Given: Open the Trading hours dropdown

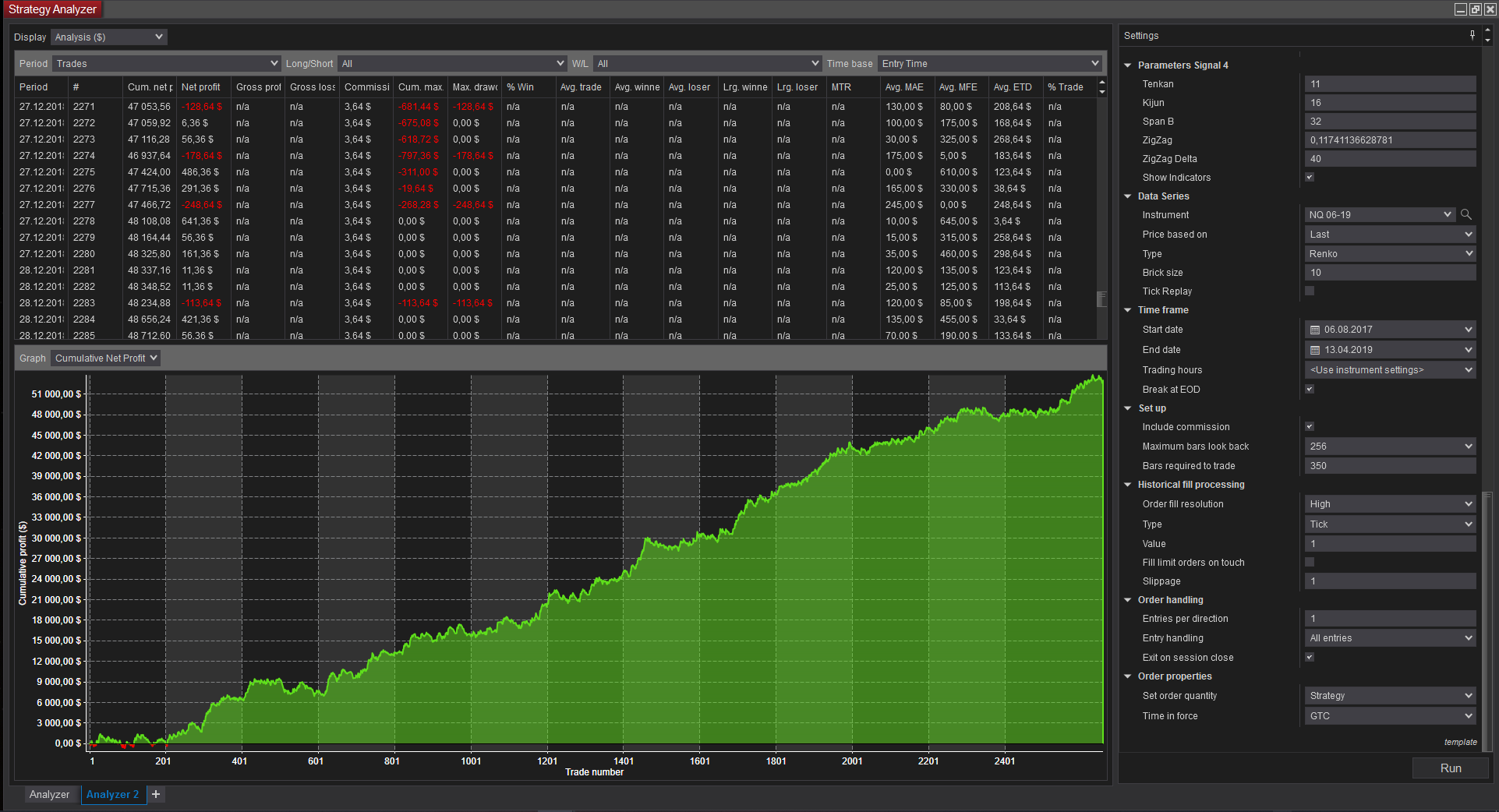Looking at the screenshot, I should (1391, 369).
